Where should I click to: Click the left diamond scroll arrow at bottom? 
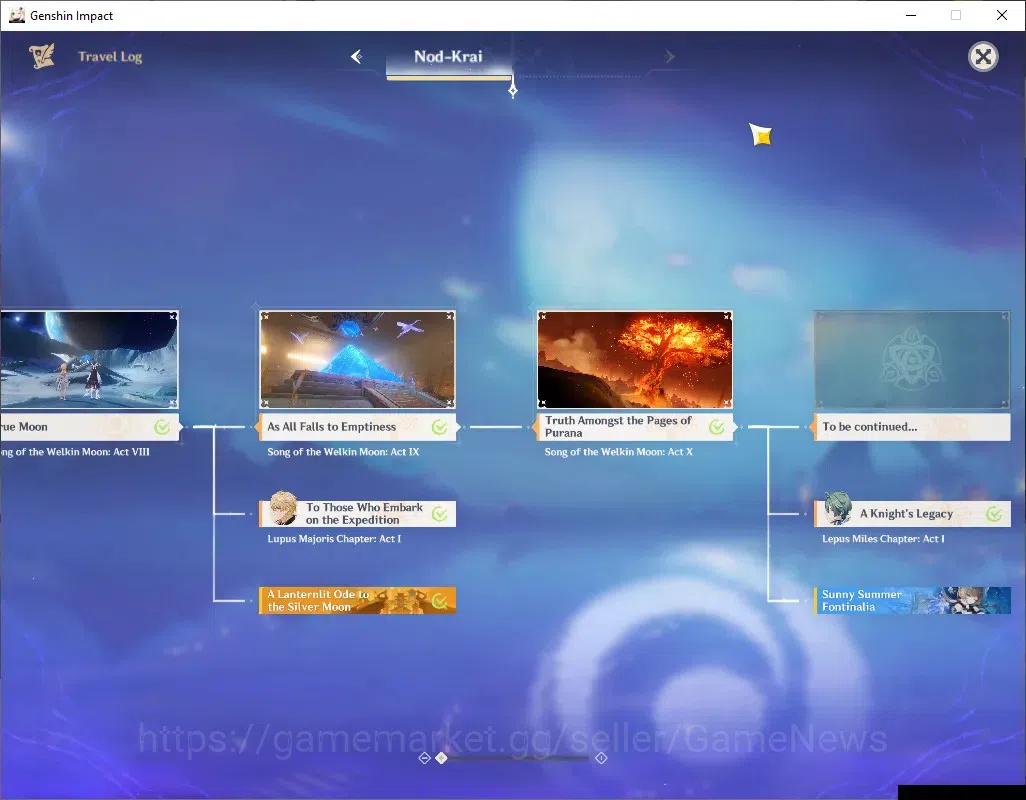pos(424,758)
